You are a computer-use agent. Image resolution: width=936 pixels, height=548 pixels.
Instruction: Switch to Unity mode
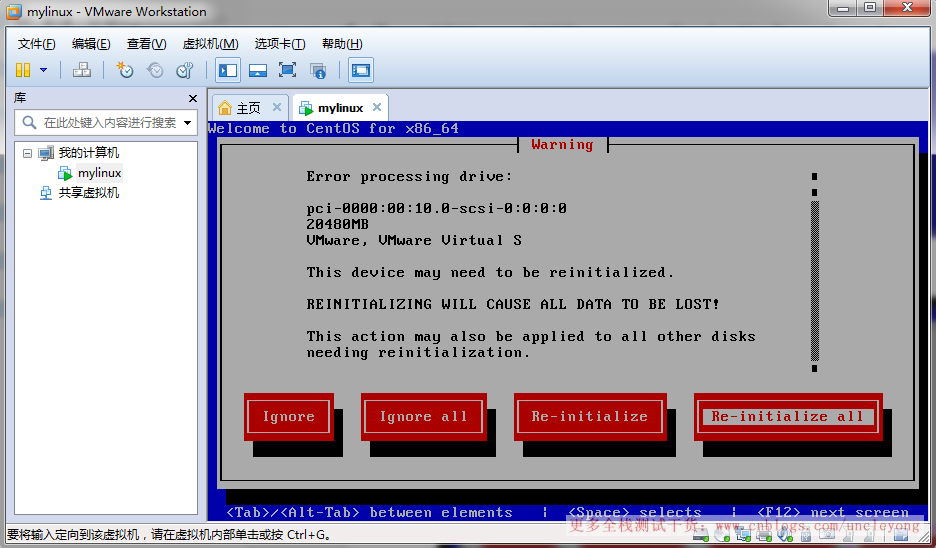coord(318,70)
